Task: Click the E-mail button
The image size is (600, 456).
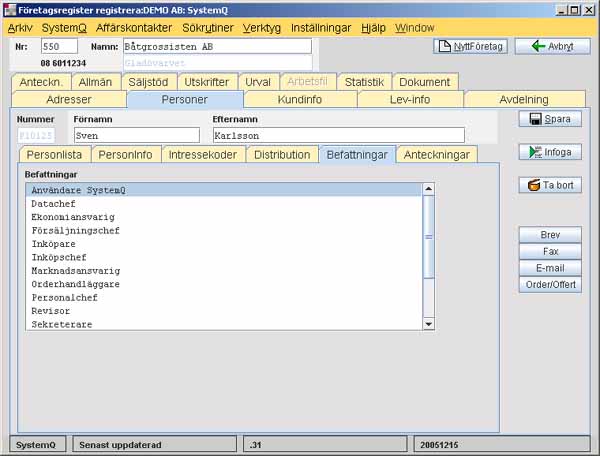Action: (x=550, y=268)
